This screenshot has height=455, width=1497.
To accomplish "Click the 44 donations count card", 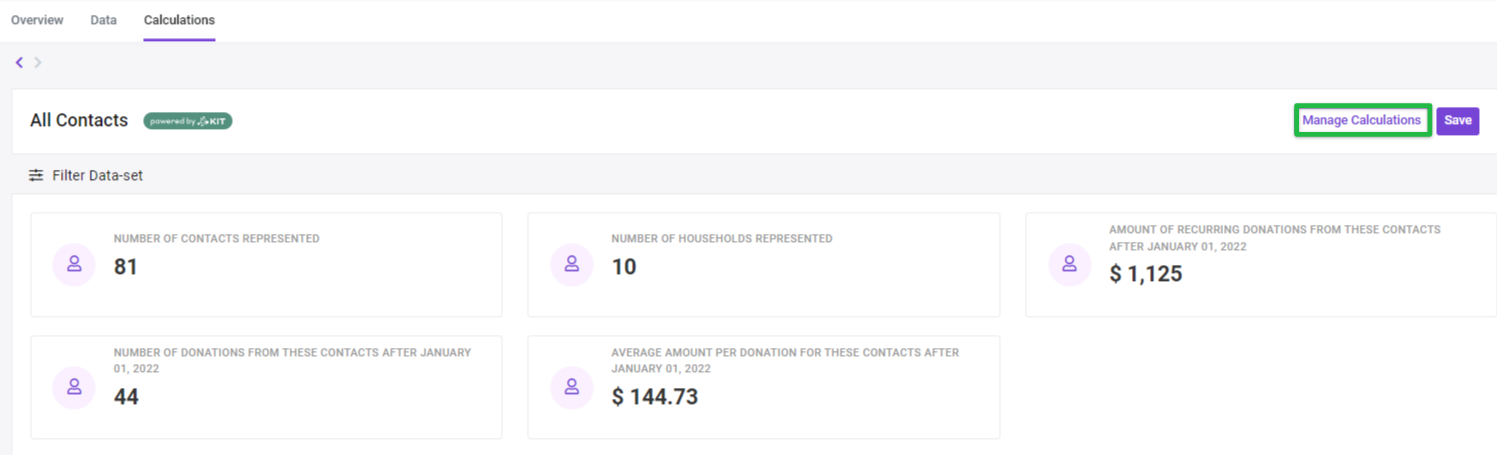I will coord(266,387).
